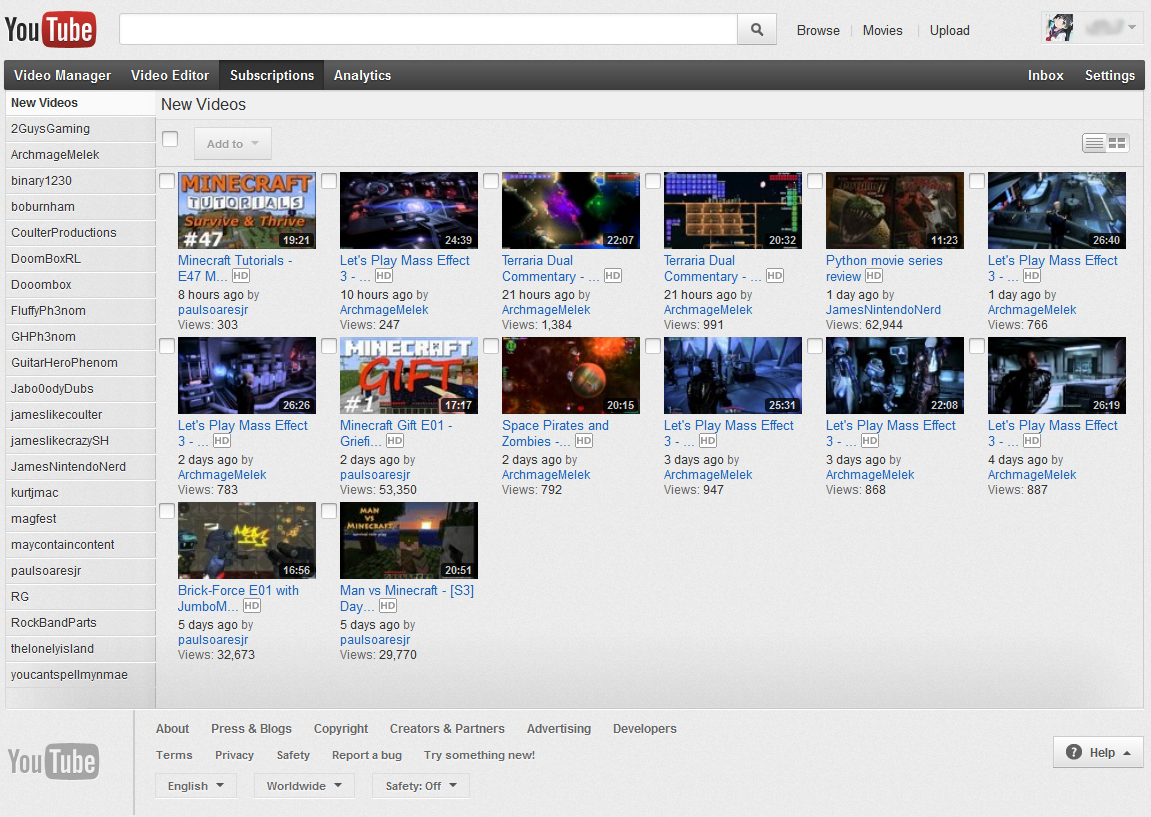Select ArchmageMelek subscription in sidebar

[x=80, y=155]
